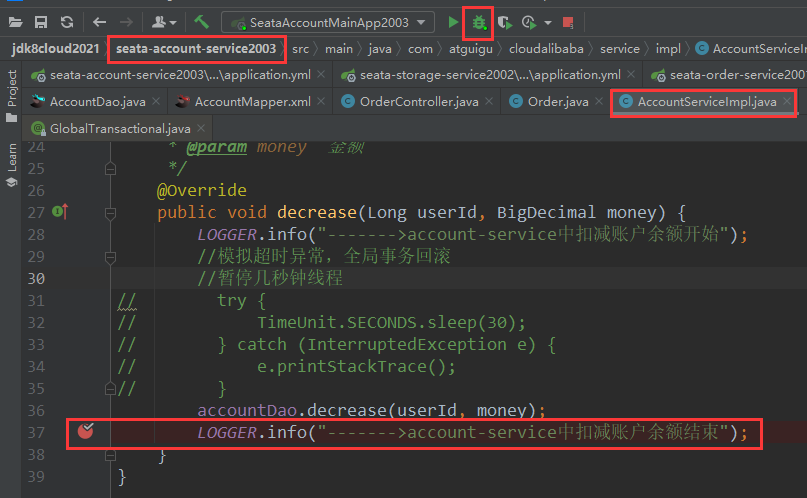Select seata-account-service2003 breadcrumb
The height and width of the screenshot is (498, 807).
(196, 49)
